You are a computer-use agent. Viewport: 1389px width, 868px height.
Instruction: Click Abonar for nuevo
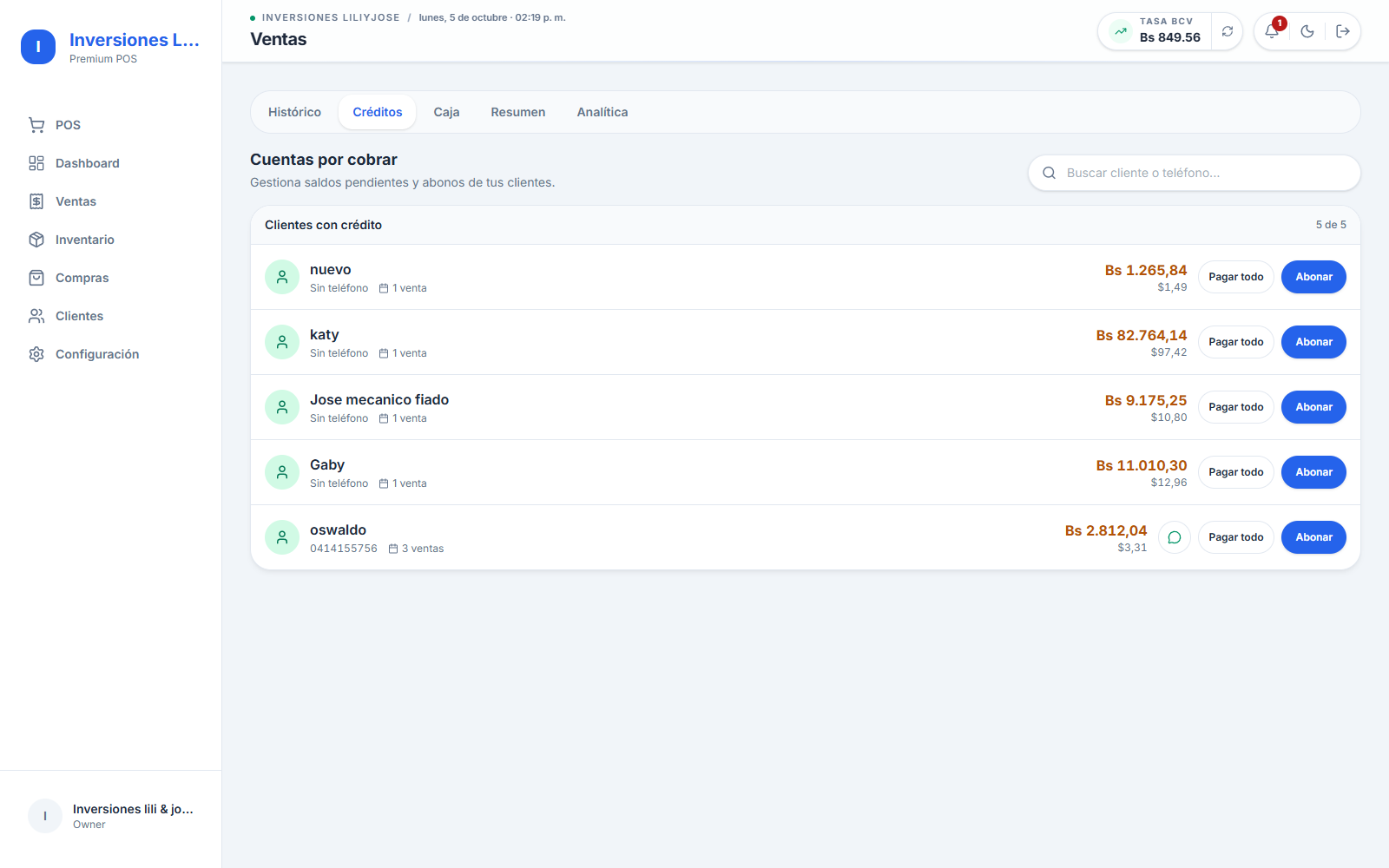click(1314, 277)
